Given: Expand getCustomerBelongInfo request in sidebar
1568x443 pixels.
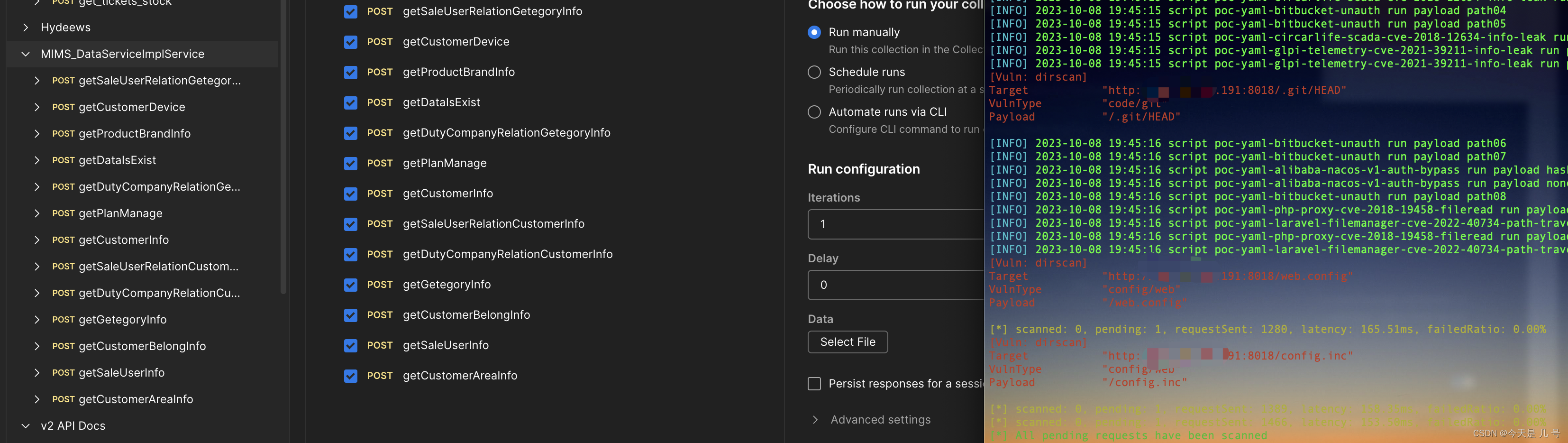Looking at the screenshot, I should [x=37, y=346].
